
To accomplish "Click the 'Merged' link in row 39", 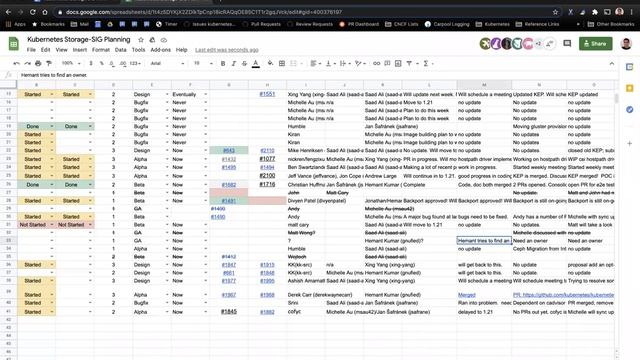I will pyautogui.click(x=467, y=295).
